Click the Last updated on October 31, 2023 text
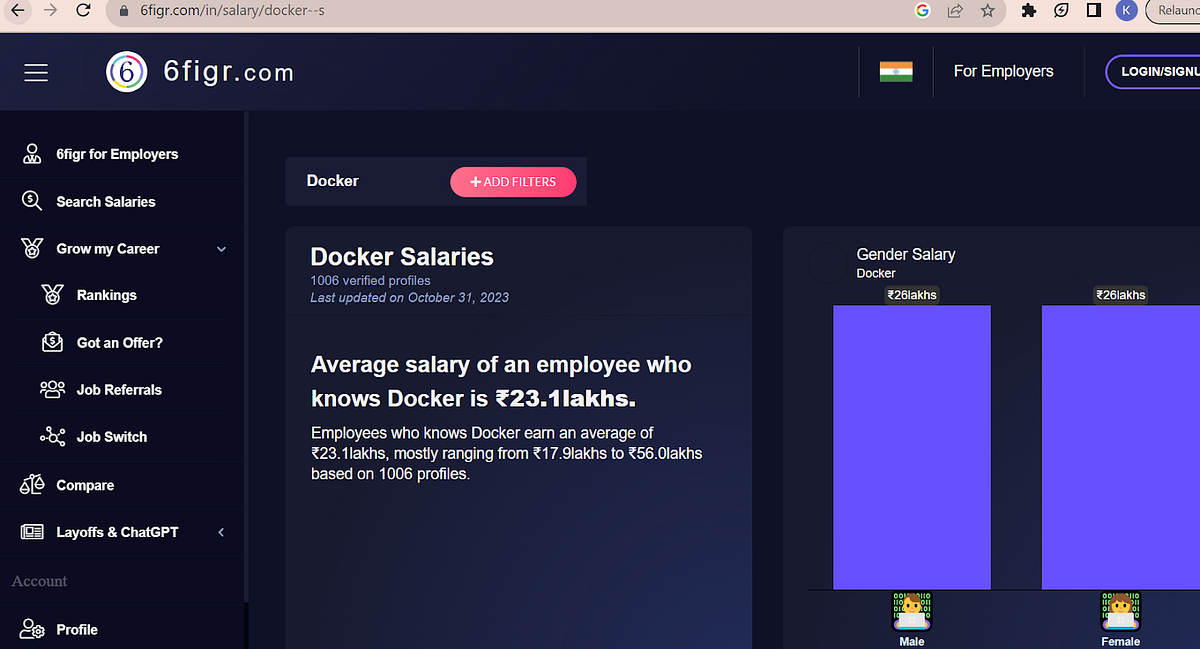1200x649 pixels. (x=410, y=297)
